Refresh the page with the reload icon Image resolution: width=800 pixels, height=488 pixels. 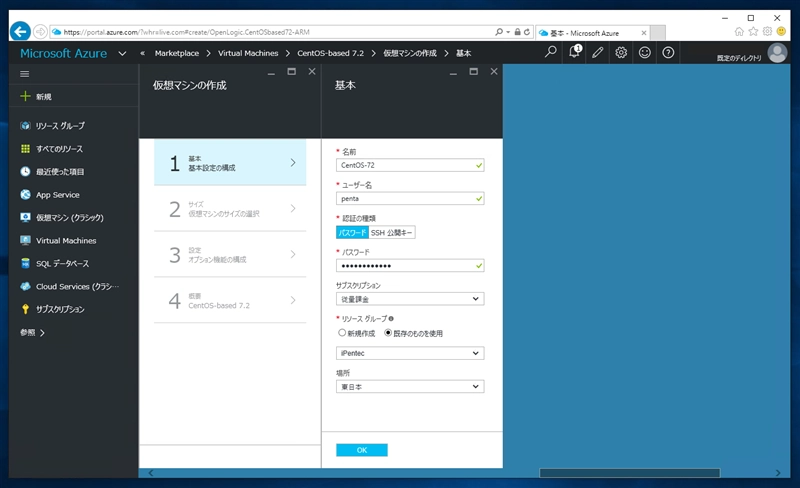527,32
